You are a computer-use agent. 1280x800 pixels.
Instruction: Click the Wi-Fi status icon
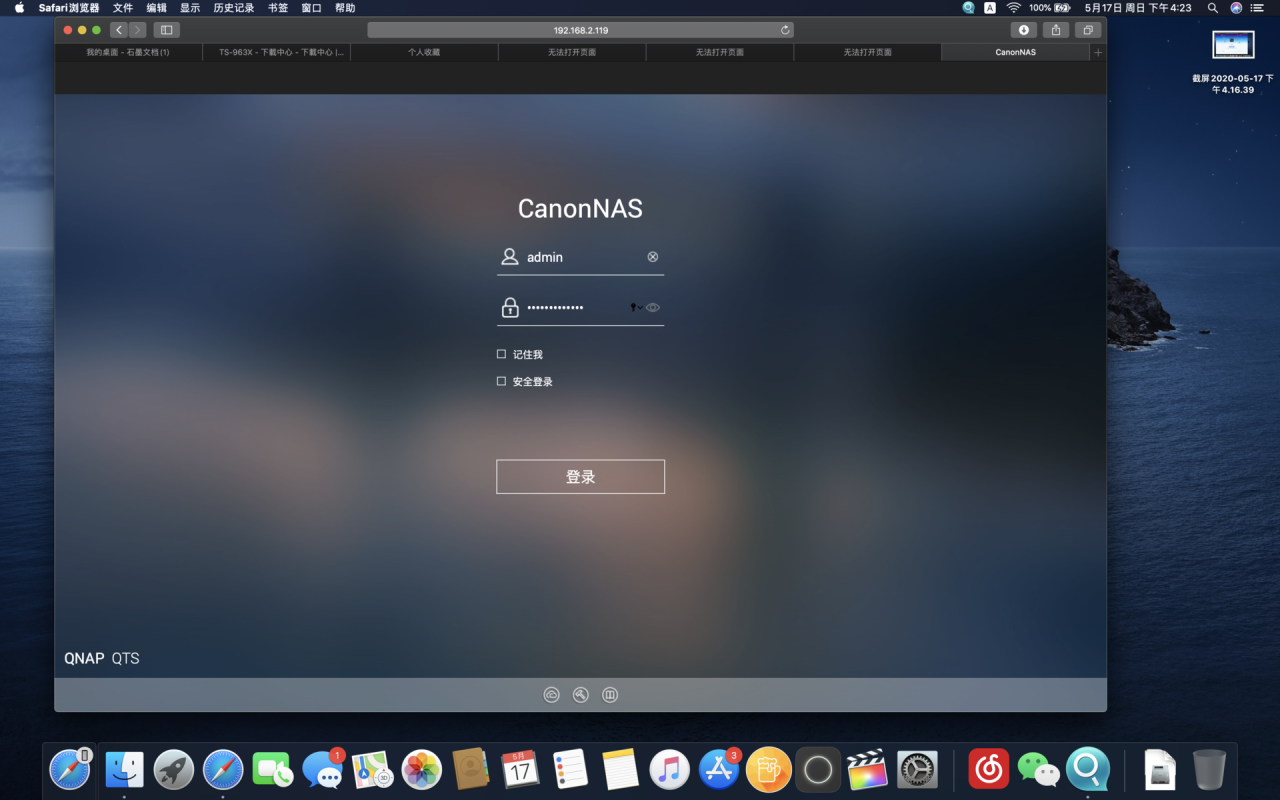[x=1013, y=8]
